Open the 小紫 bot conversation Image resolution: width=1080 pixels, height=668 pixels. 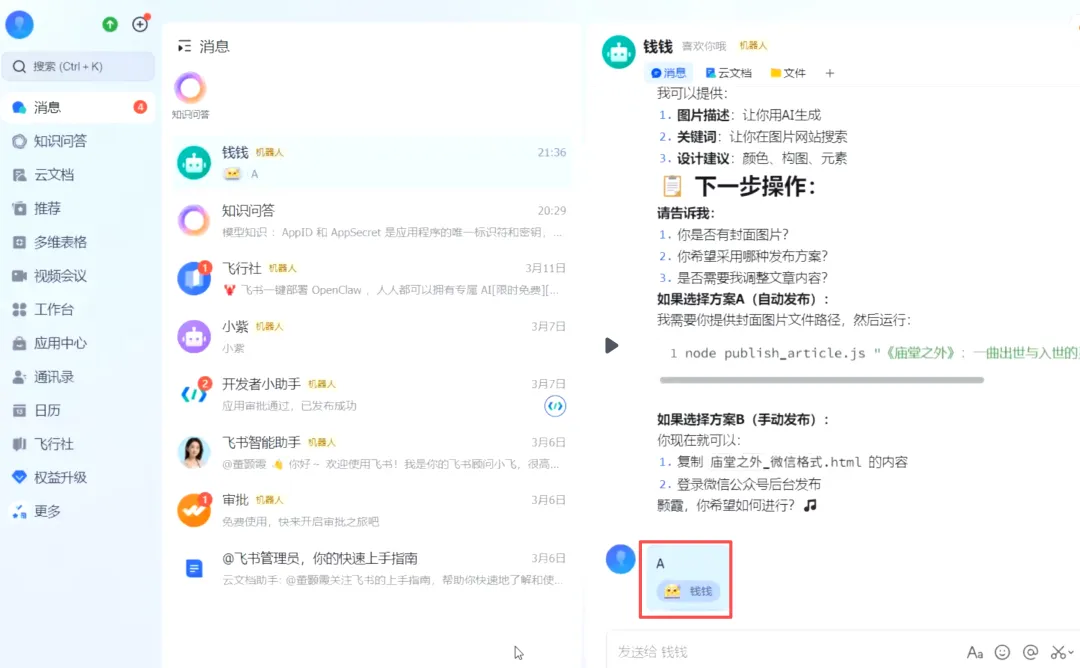[372, 337]
